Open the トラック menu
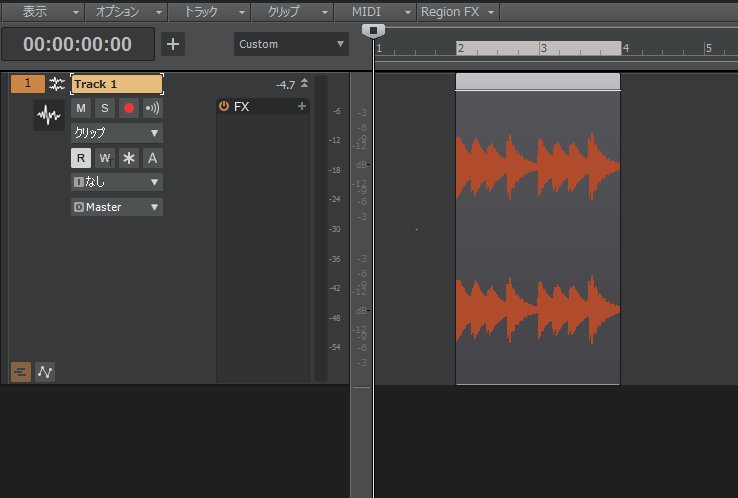Screen dimensions: 738x498 point(208,11)
